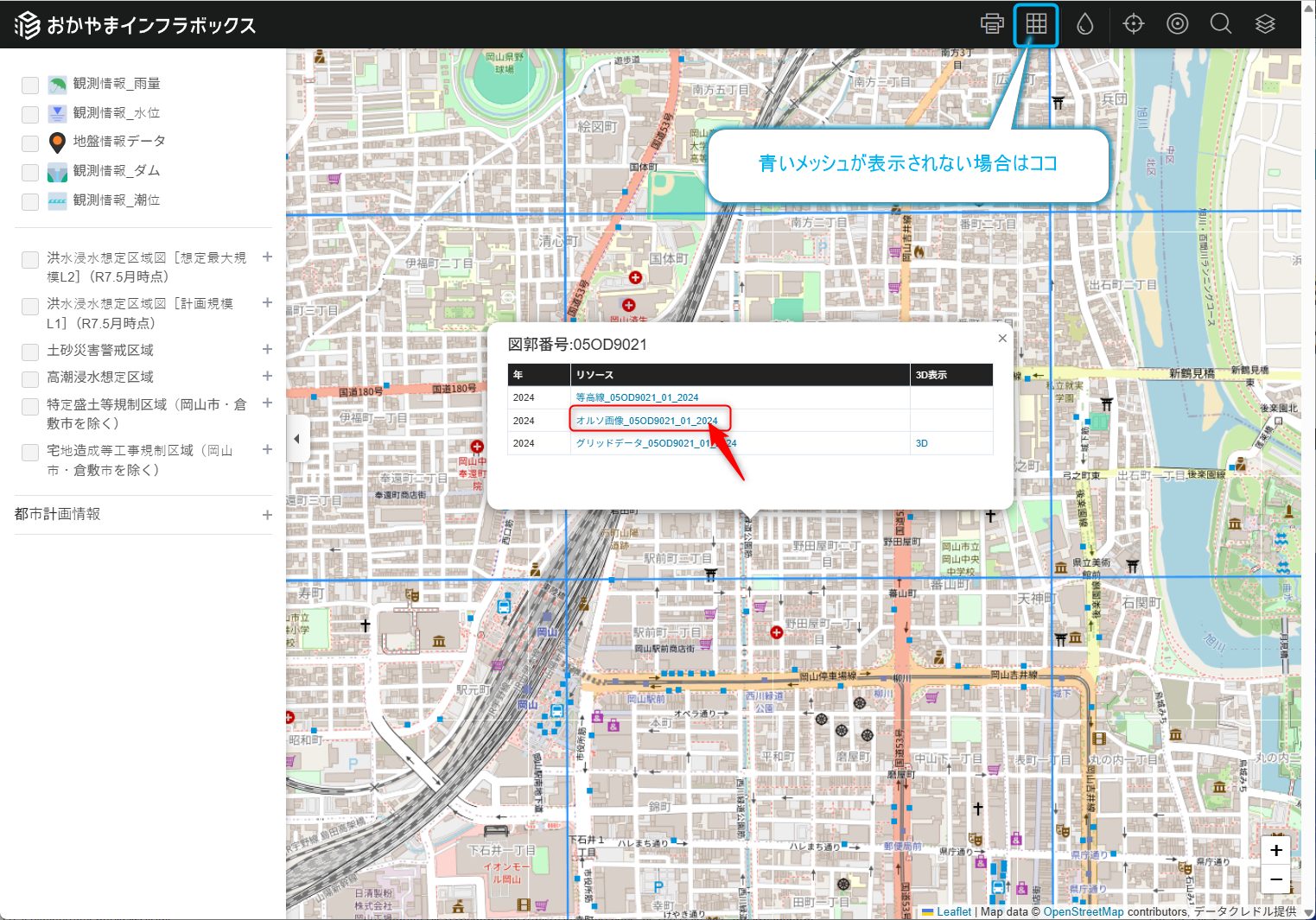Image resolution: width=1316 pixels, height=920 pixels.
Task: Click the concentric circle target icon
Action: click(x=1177, y=24)
